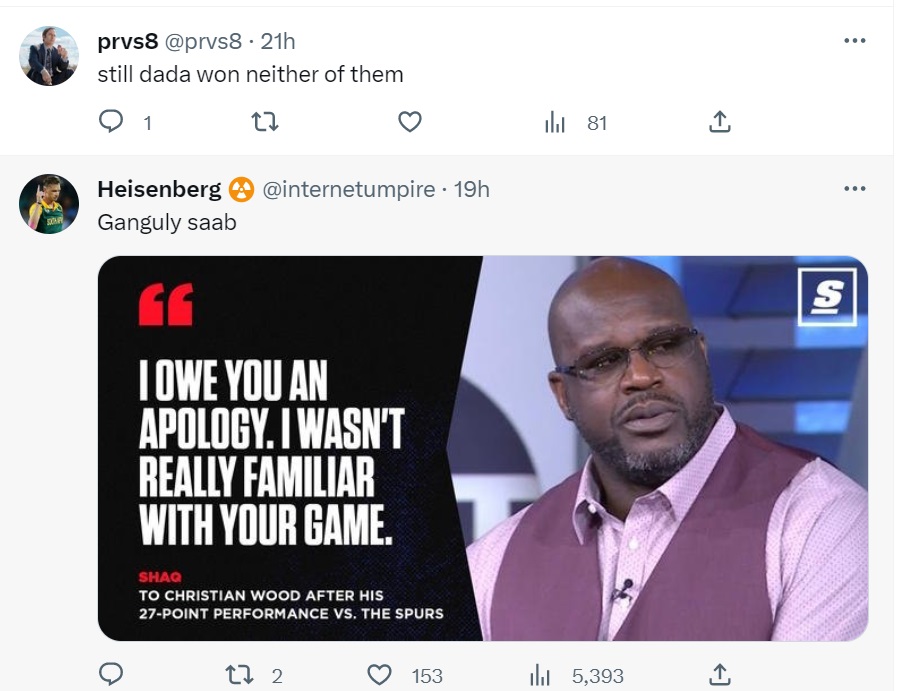Share prvs8's tweet
923x691 pixels.
tap(719, 123)
